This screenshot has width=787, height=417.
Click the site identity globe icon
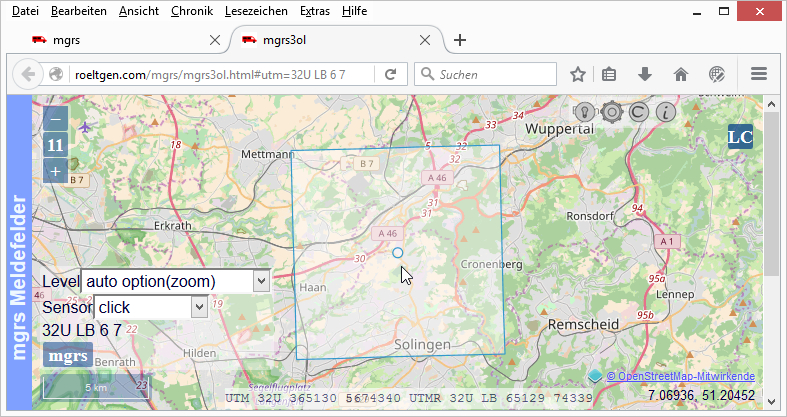(x=56, y=75)
